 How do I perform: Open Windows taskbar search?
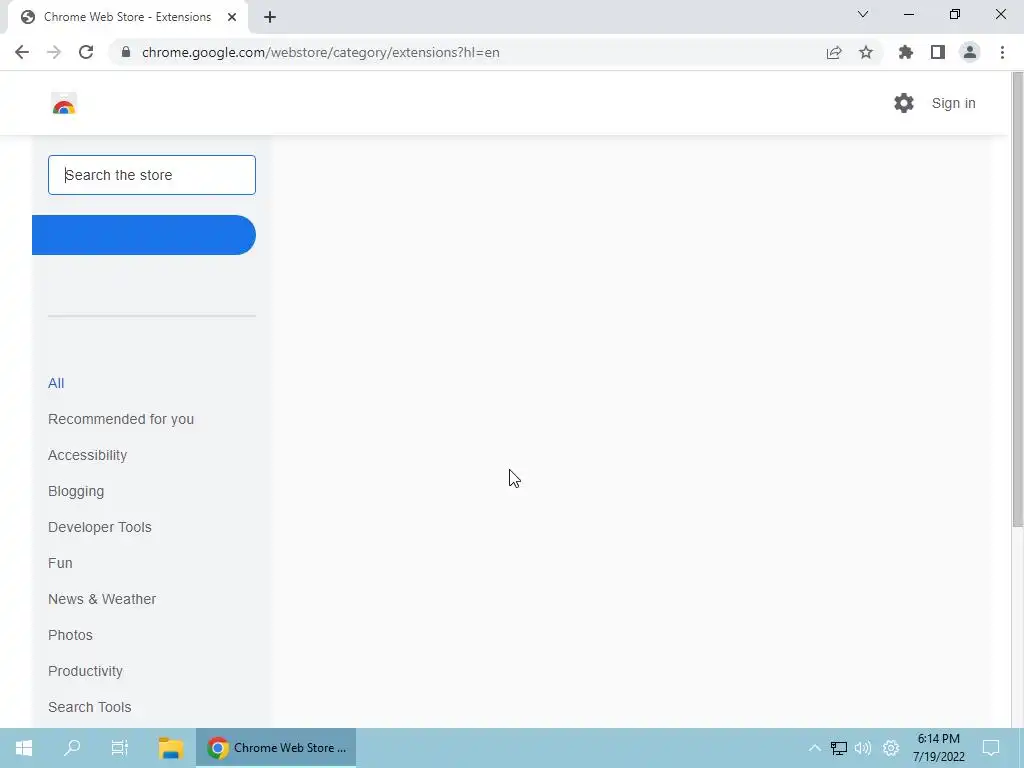point(72,748)
